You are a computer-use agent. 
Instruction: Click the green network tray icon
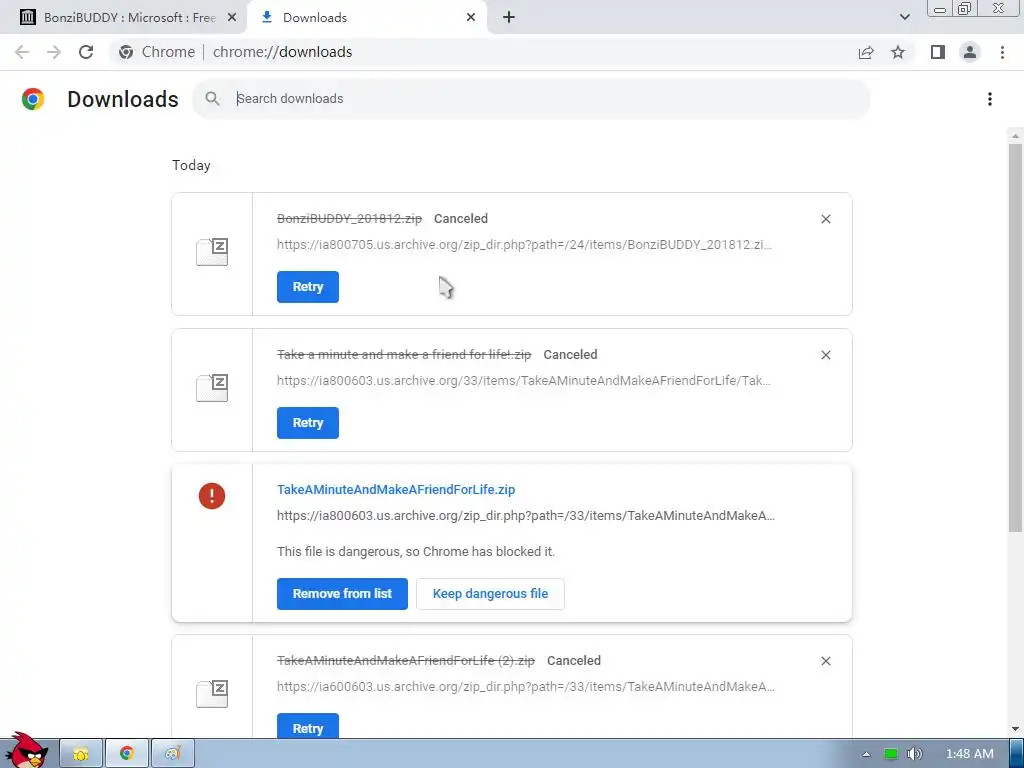point(890,754)
